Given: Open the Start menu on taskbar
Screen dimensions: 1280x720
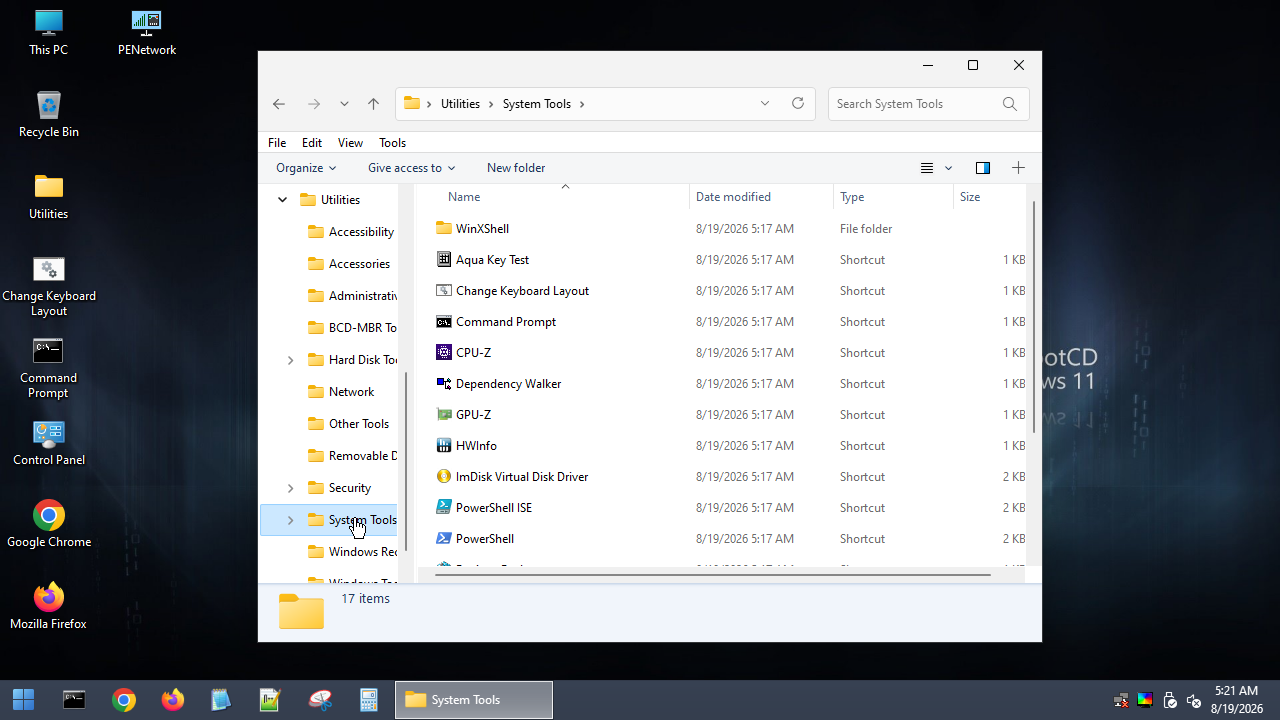Looking at the screenshot, I should click(23, 700).
